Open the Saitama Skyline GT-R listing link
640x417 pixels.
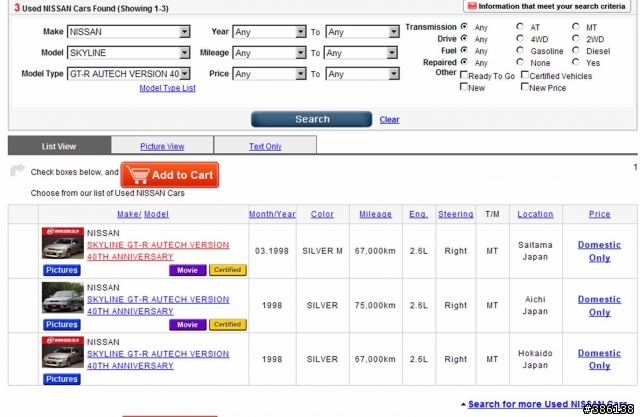coord(158,251)
